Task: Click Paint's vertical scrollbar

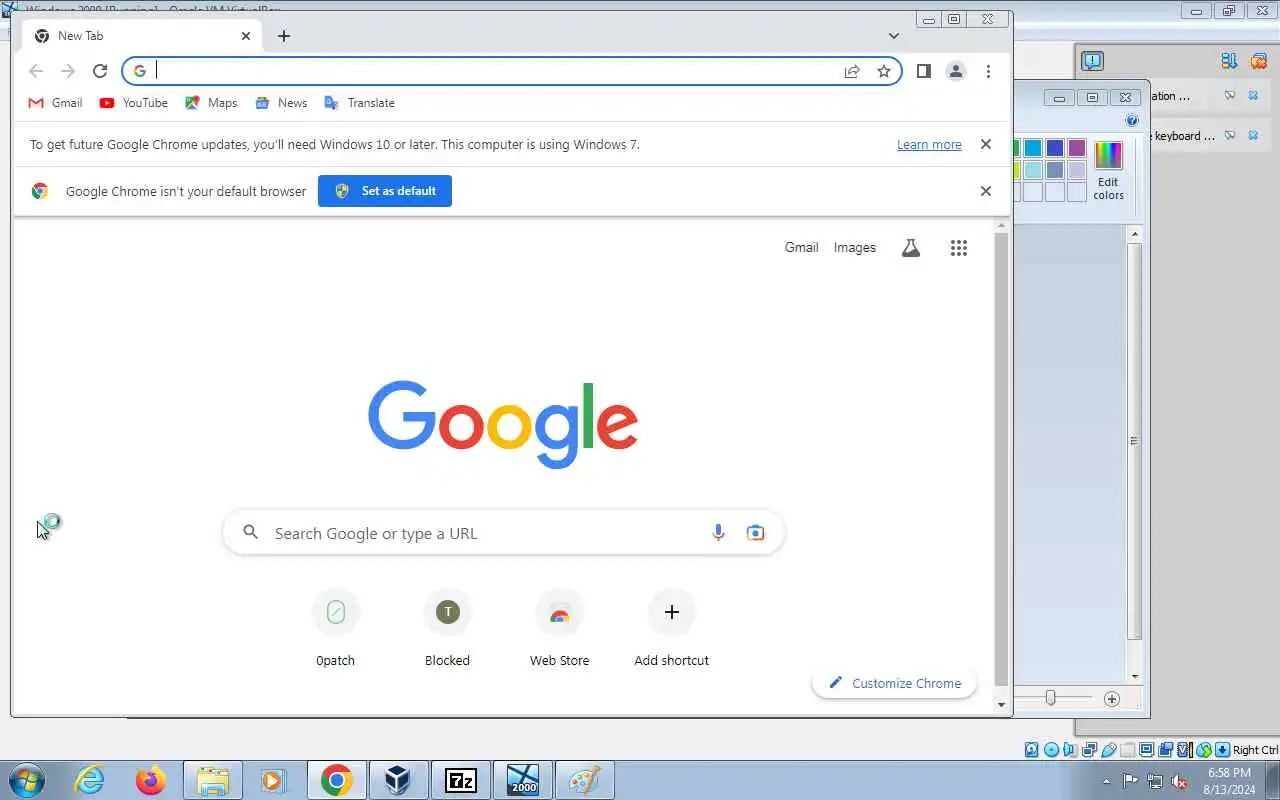Action: coord(1134,440)
